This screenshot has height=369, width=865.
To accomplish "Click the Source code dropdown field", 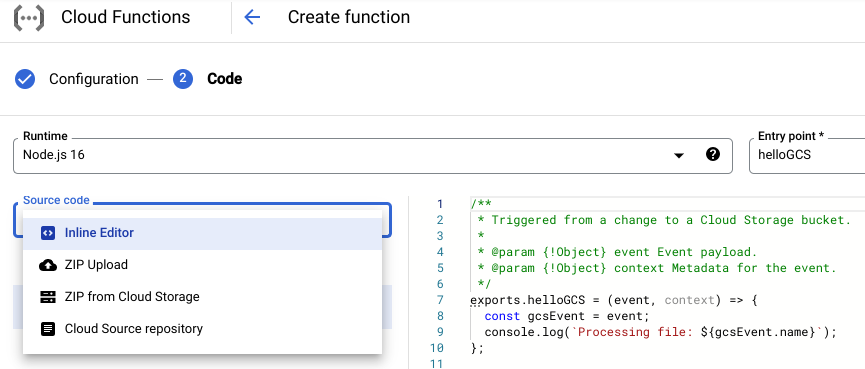I will (202, 220).
